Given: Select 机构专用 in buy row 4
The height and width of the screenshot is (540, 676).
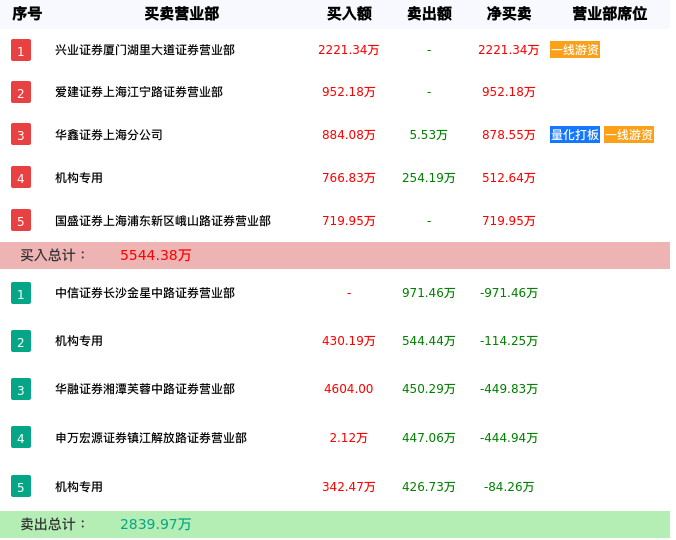Looking at the screenshot, I should [x=79, y=178].
